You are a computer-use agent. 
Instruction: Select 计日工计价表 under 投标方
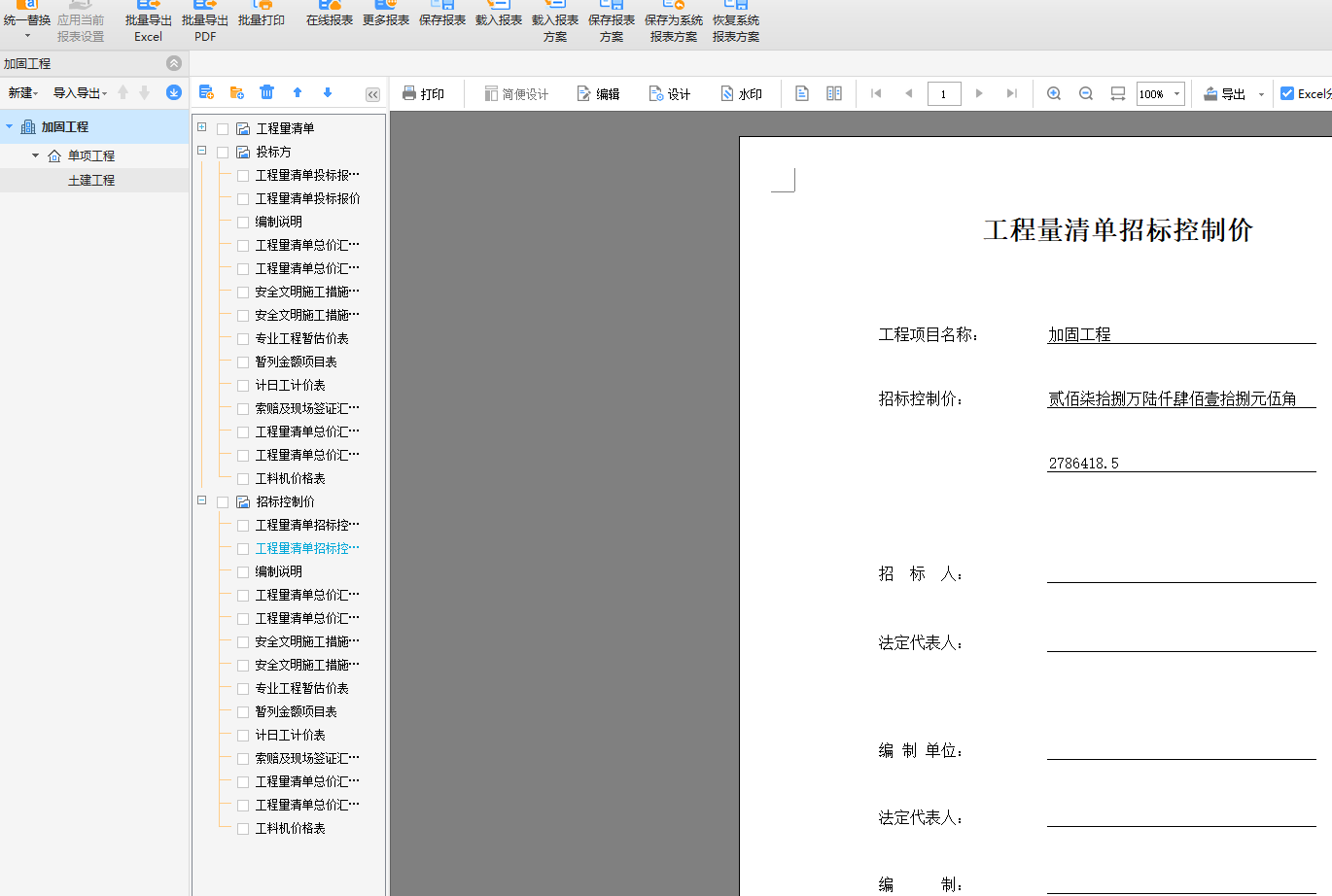(x=290, y=385)
